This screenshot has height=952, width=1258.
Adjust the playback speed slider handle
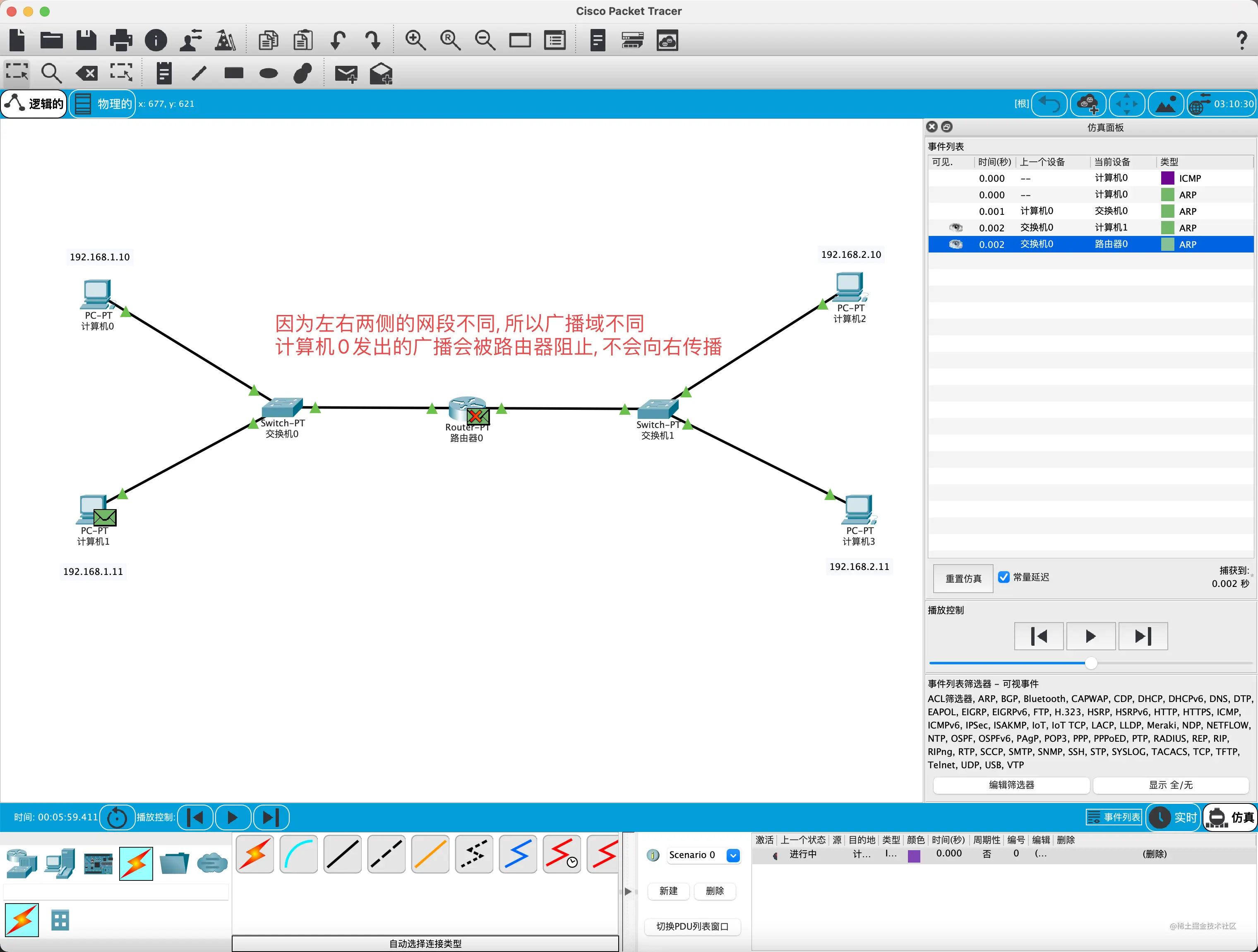pyautogui.click(x=1091, y=663)
